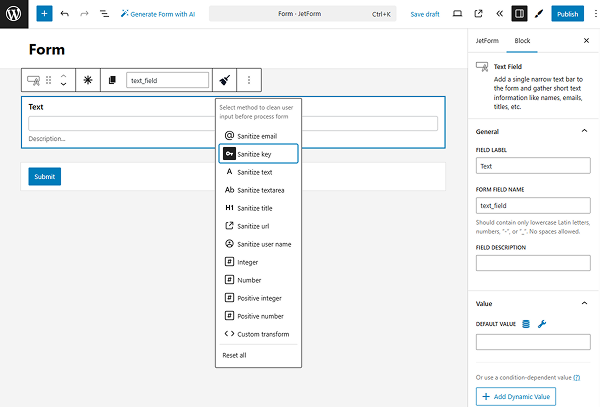Viewport: 600px width, 407px height.
Task: Collapse the Value panel section
Action: (584, 303)
